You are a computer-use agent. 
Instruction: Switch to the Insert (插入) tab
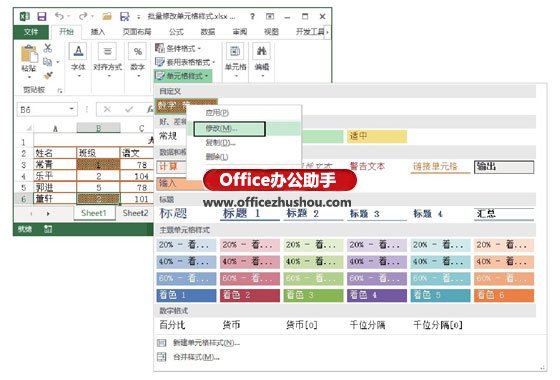(98, 32)
